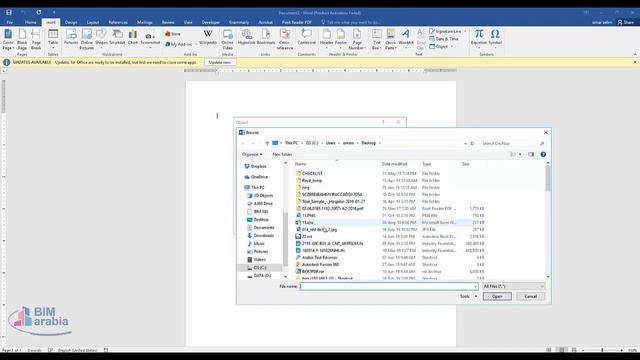Switch to the Home tab

pos(31,22)
